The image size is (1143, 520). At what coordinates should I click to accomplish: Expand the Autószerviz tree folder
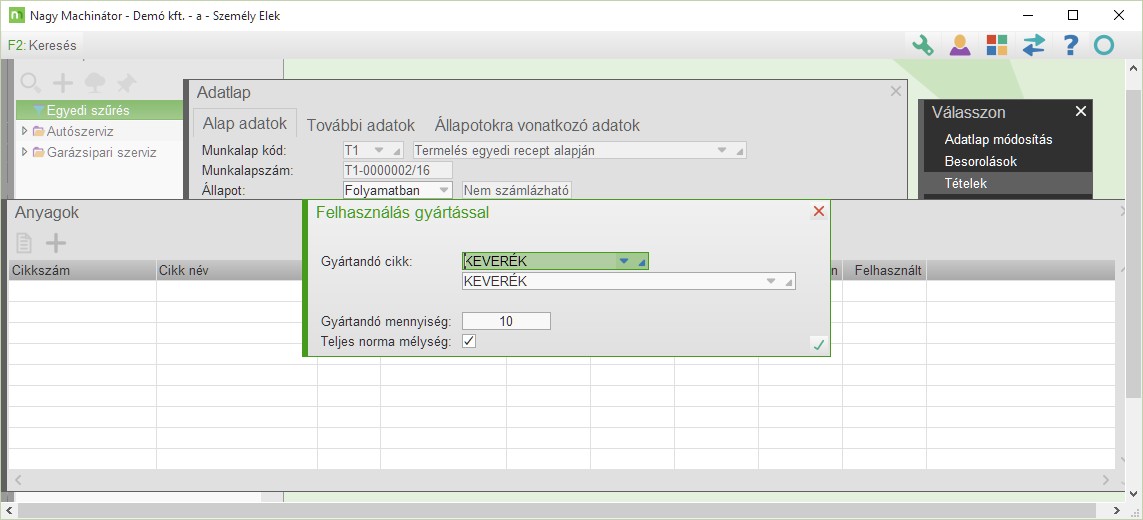tap(25, 131)
